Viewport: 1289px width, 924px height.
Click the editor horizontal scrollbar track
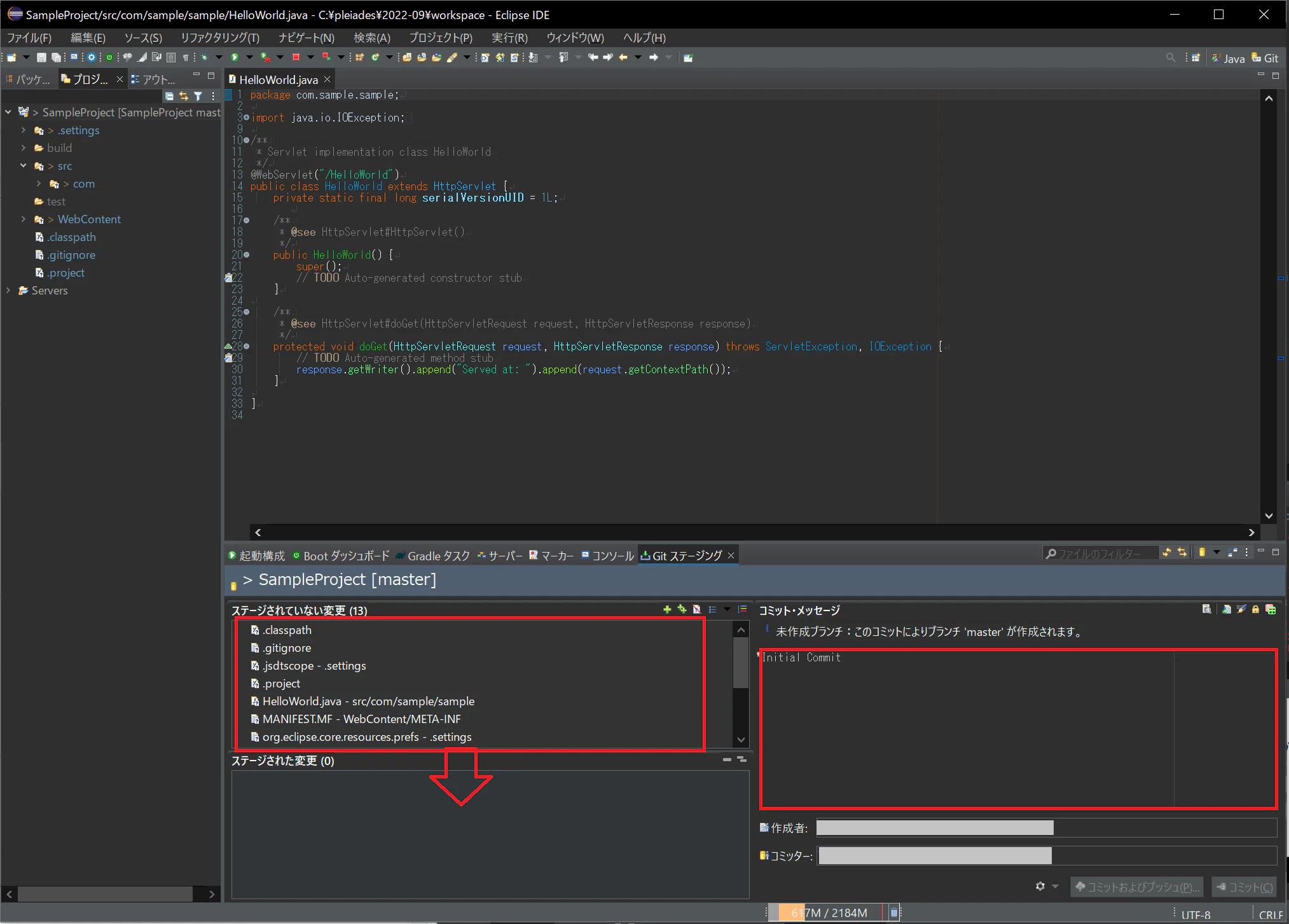coord(754,532)
